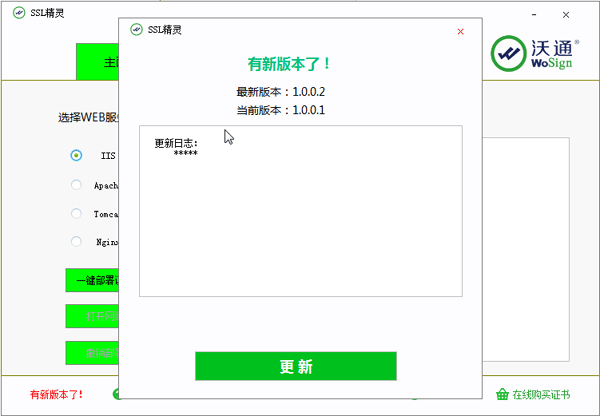Image resolution: width=600 pixels, height=416 pixels.
Task: Select the Nginx radio button
Action: point(76,241)
